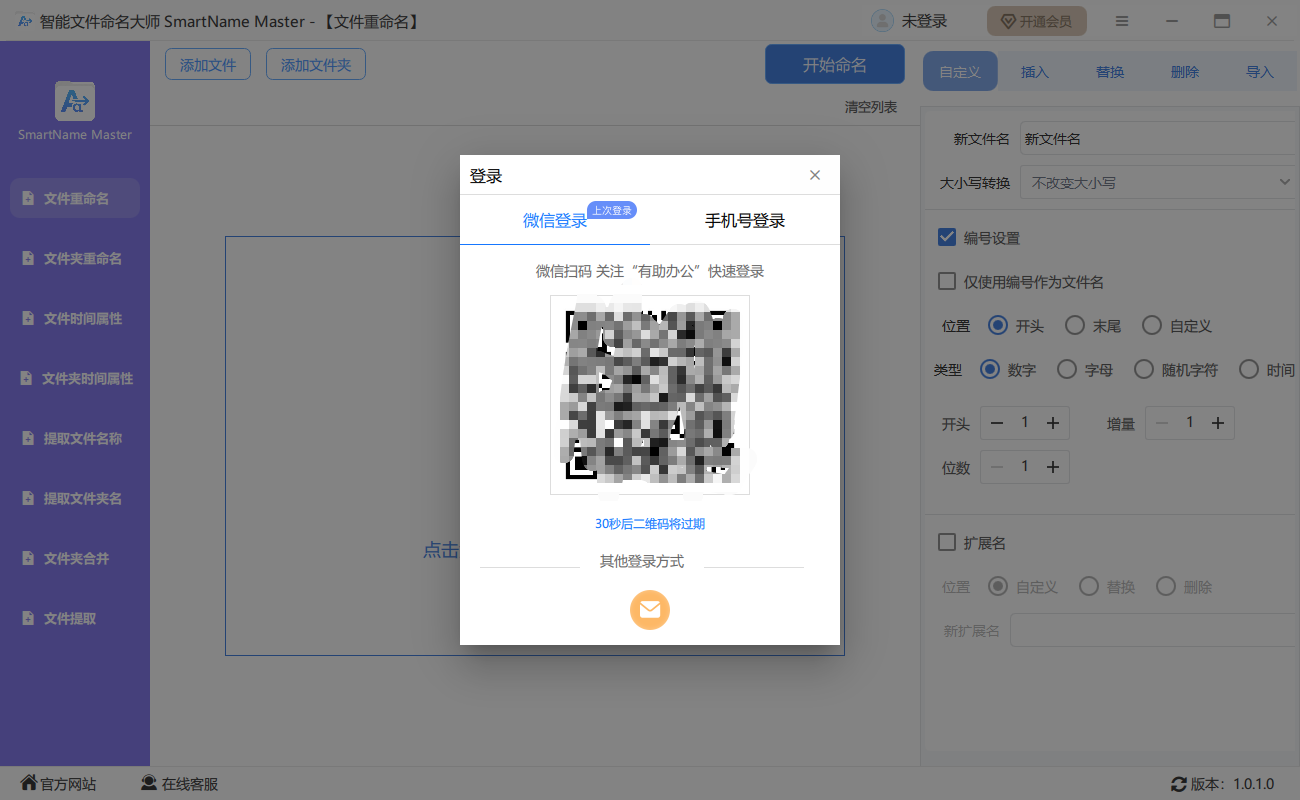Click the 添加文件夹 button

[x=316, y=65]
